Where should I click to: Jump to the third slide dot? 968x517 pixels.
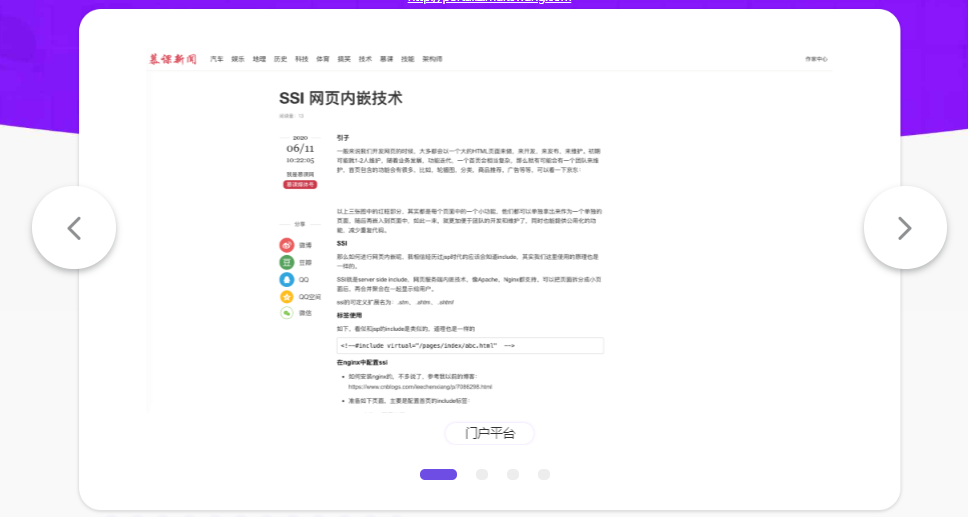(512, 474)
